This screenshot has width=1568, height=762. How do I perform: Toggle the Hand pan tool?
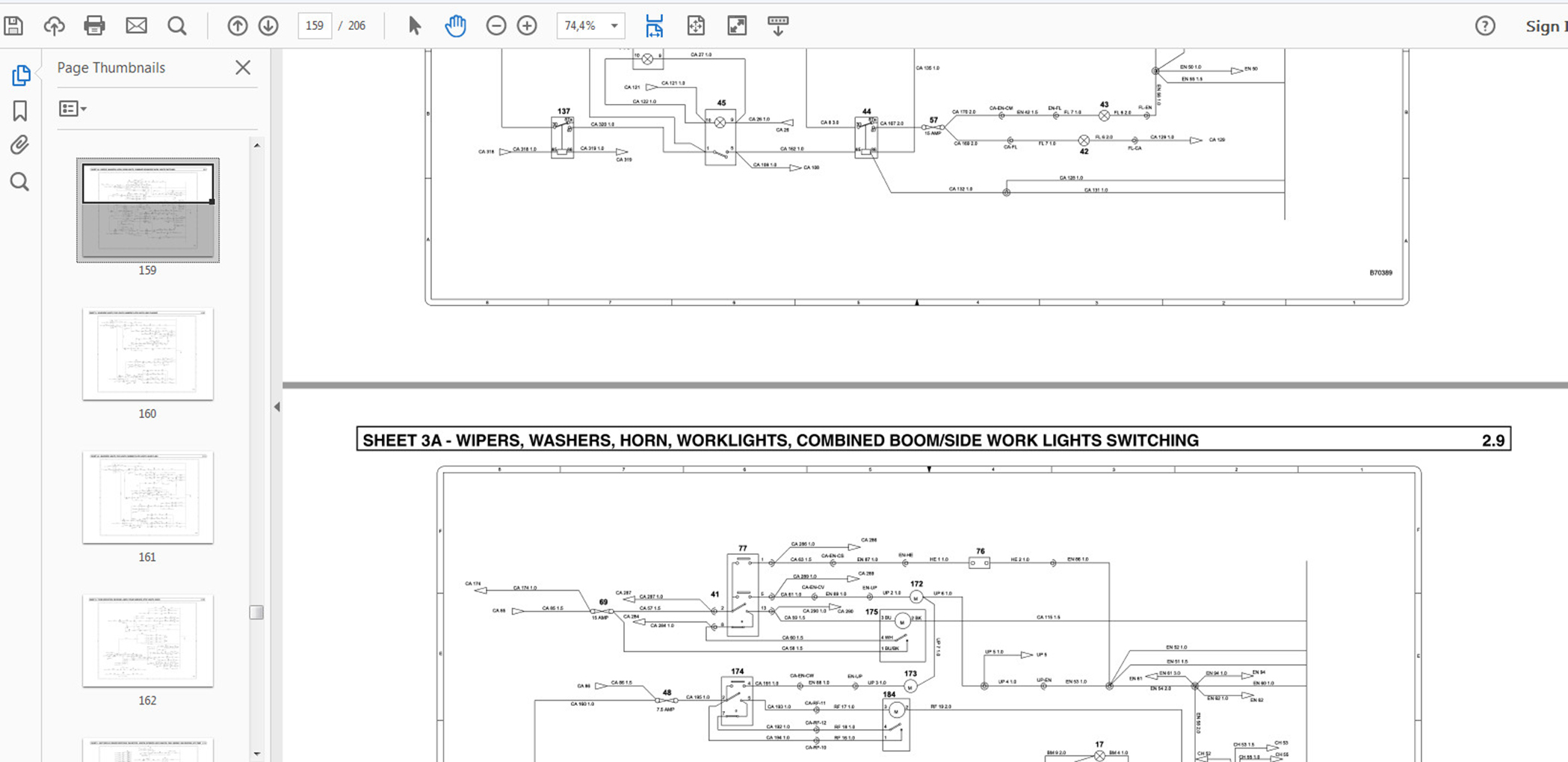[455, 26]
